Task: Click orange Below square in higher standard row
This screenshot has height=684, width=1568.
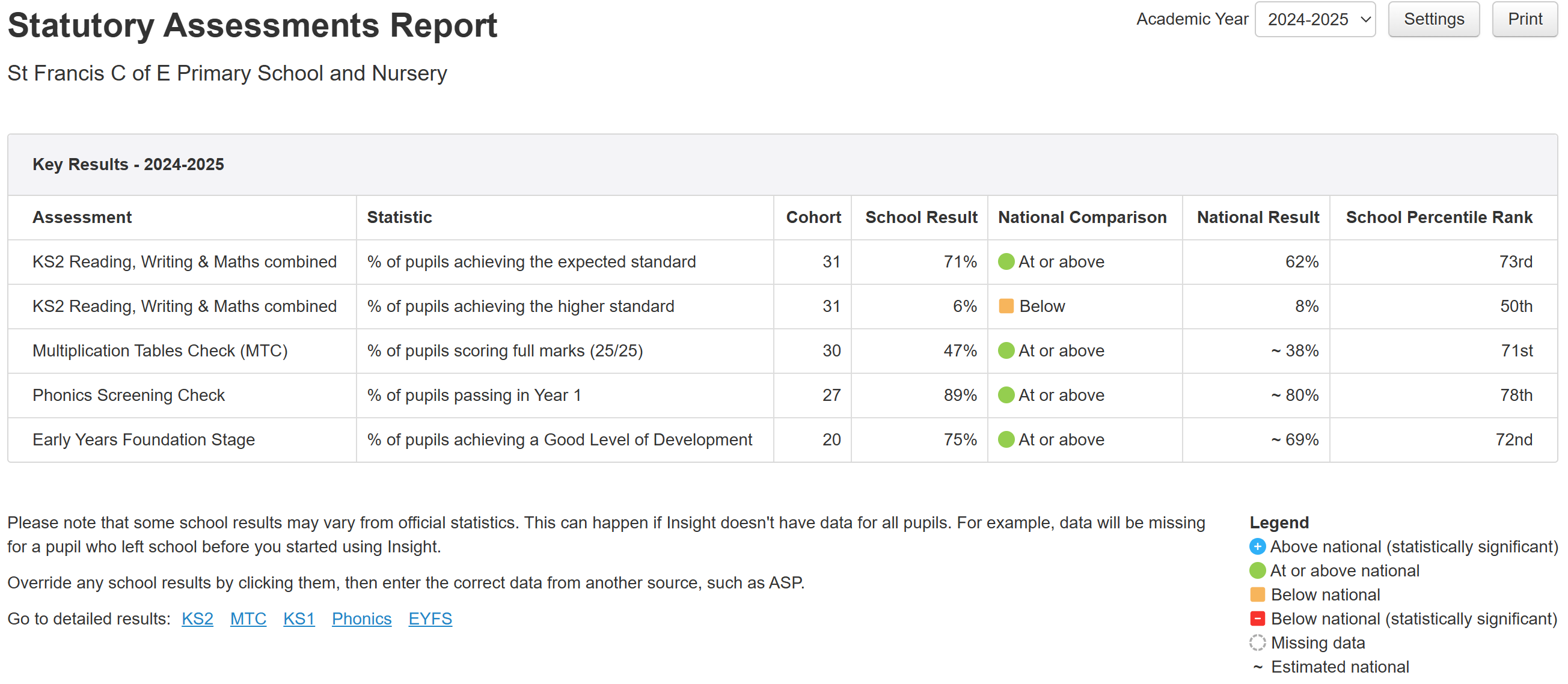Action: [x=1006, y=306]
